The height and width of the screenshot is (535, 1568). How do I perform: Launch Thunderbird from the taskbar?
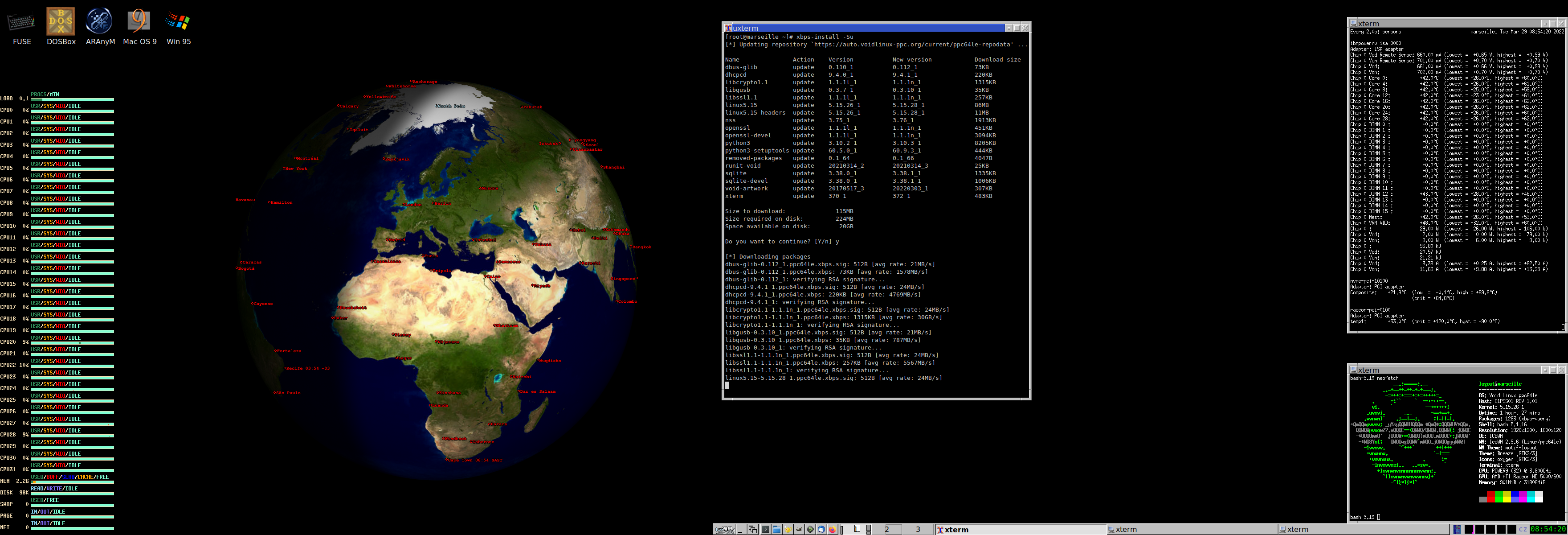821,530
